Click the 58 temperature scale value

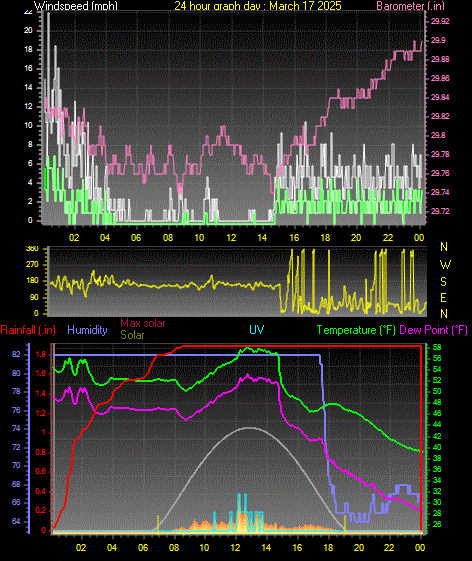pos(437,347)
